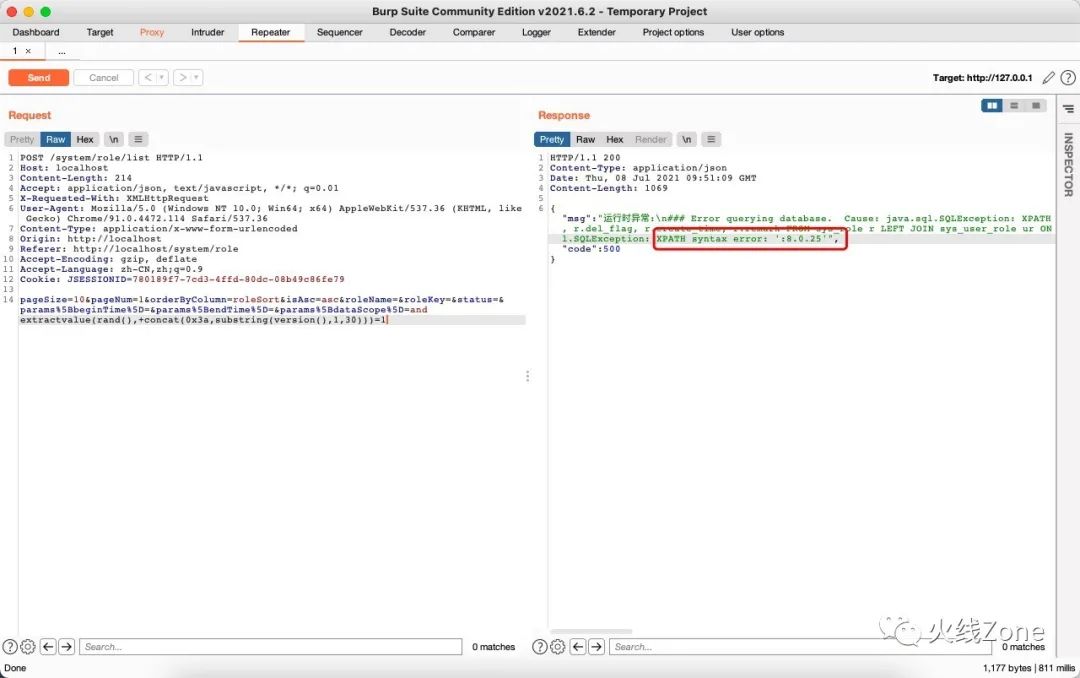Open help icon next to target
The image size is (1080, 678).
[1068, 78]
